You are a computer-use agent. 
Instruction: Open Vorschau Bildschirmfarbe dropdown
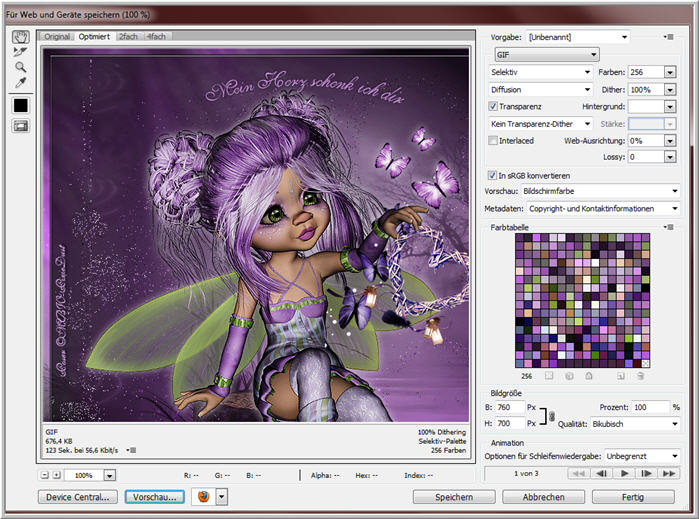click(x=600, y=191)
